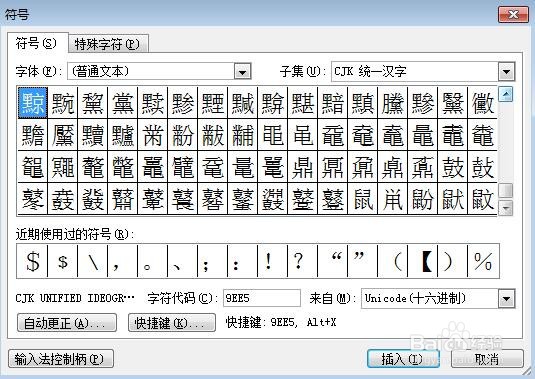Select the 符号 tab
This screenshot has width=535, height=379.
point(37,43)
